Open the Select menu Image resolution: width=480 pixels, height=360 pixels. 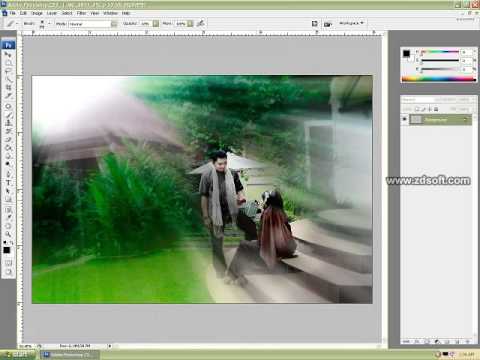pos(67,13)
